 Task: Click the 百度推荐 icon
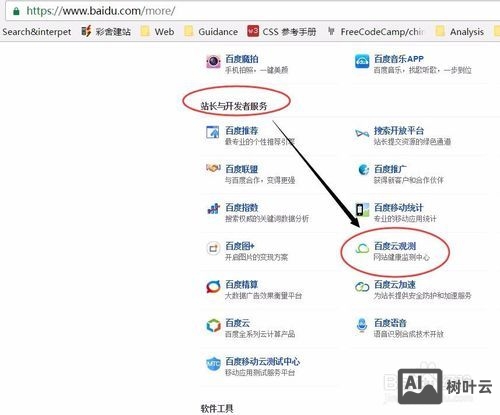tap(213, 132)
